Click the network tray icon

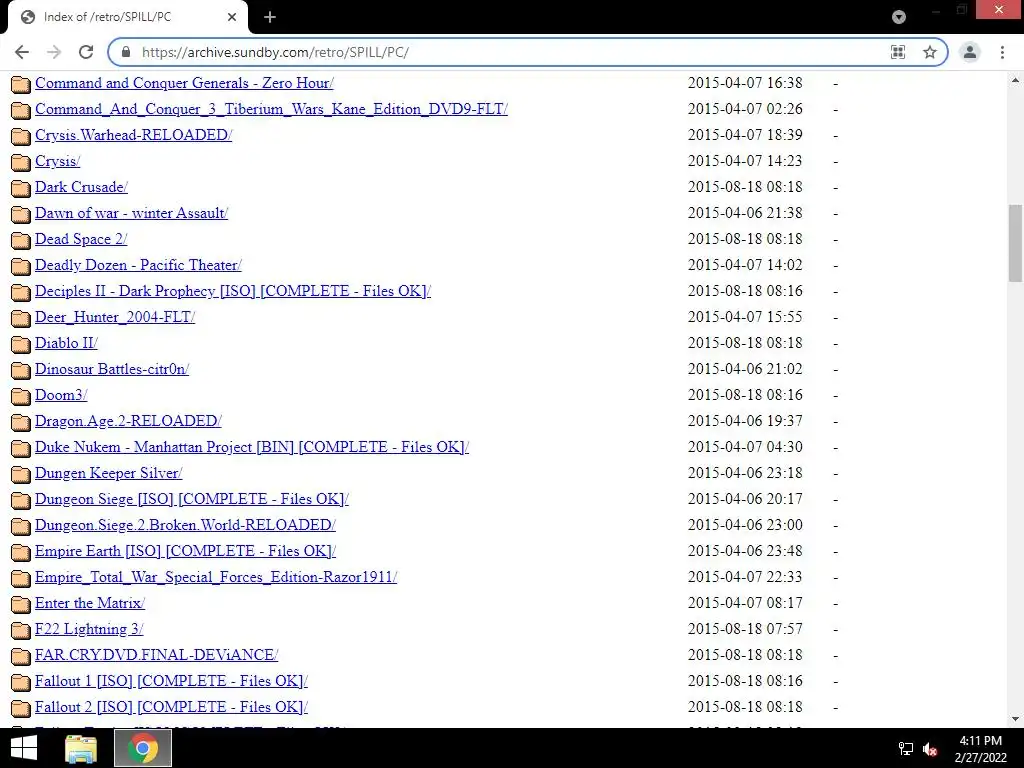[906, 748]
